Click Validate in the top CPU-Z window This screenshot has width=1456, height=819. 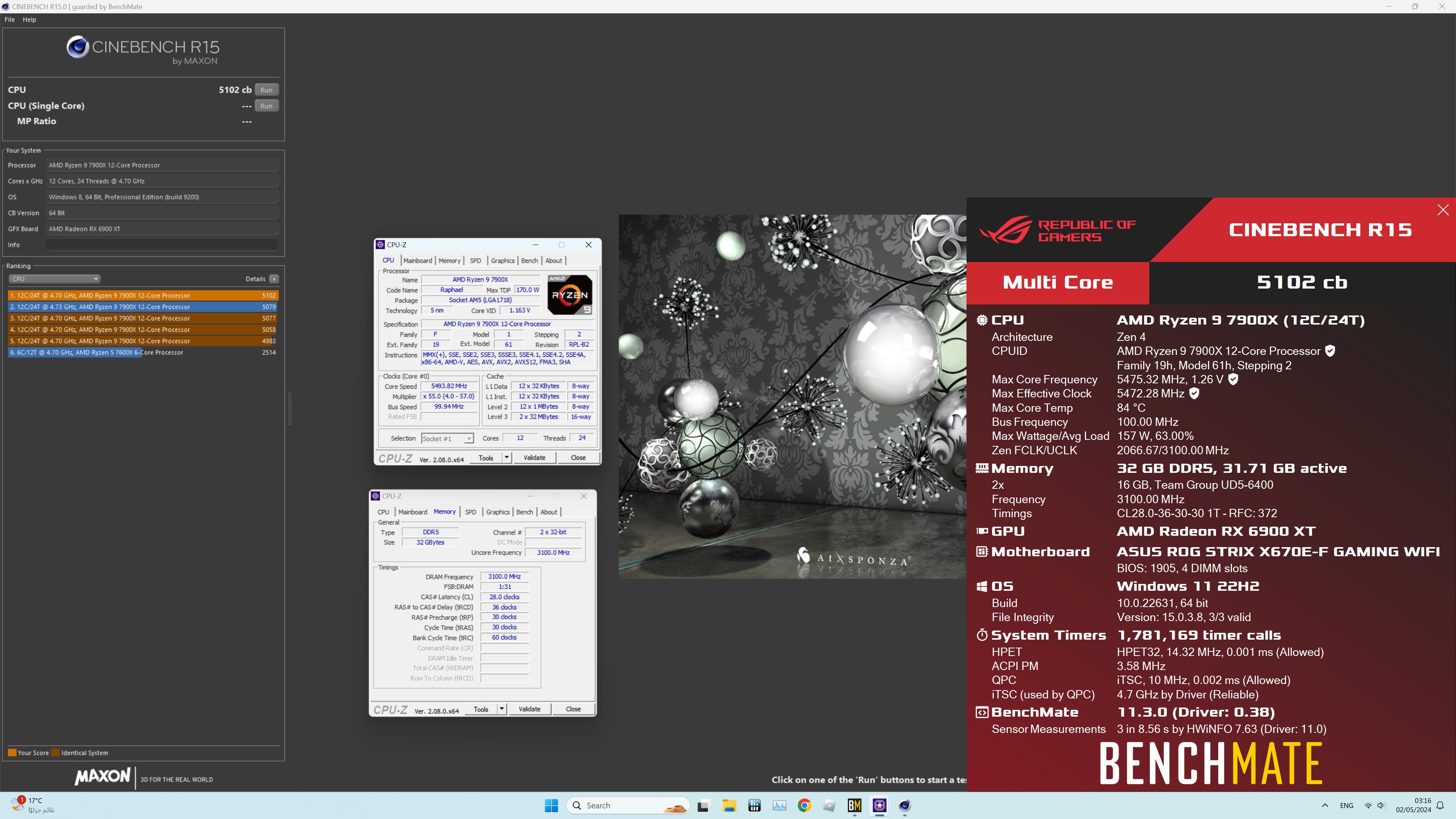pyautogui.click(x=534, y=458)
